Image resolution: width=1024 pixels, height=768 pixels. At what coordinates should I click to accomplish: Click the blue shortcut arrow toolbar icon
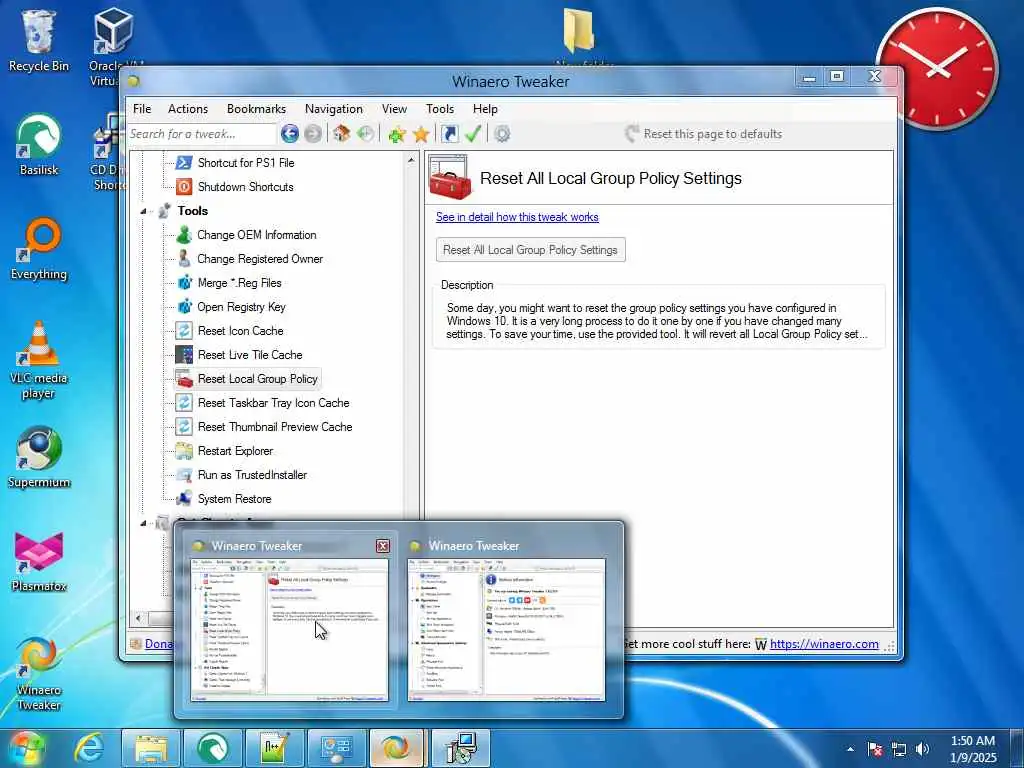coord(449,134)
